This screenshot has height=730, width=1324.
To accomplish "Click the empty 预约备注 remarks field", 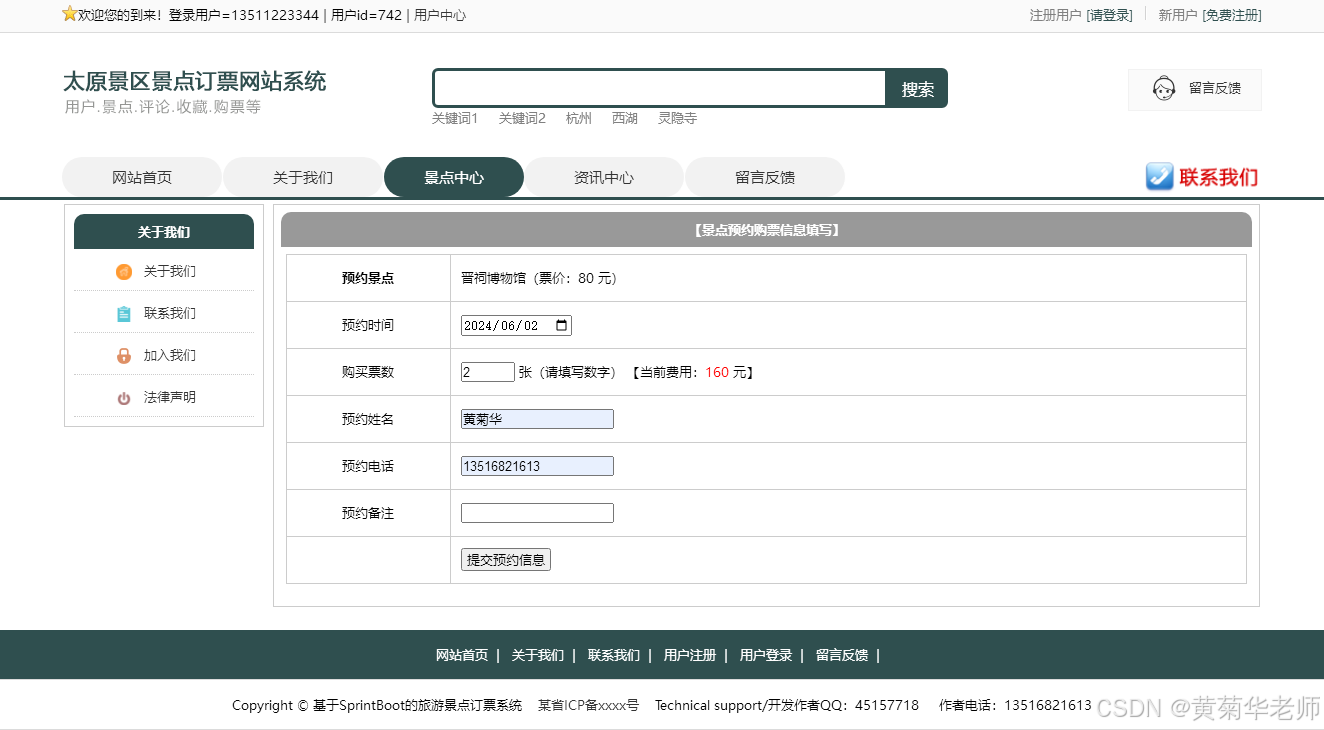I will (x=537, y=513).
